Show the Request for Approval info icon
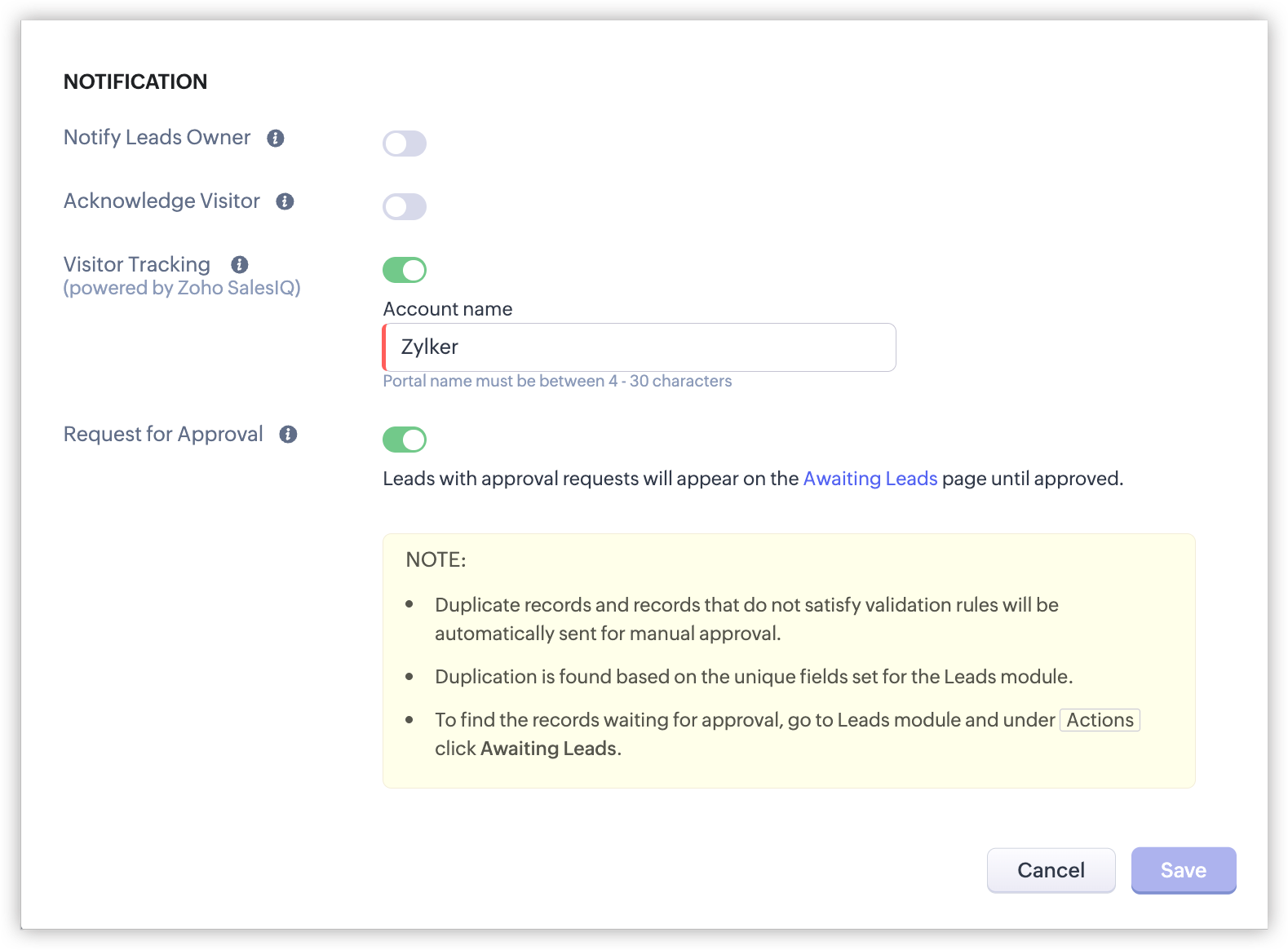The height and width of the screenshot is (950, 1288). (x=288, y=435)
